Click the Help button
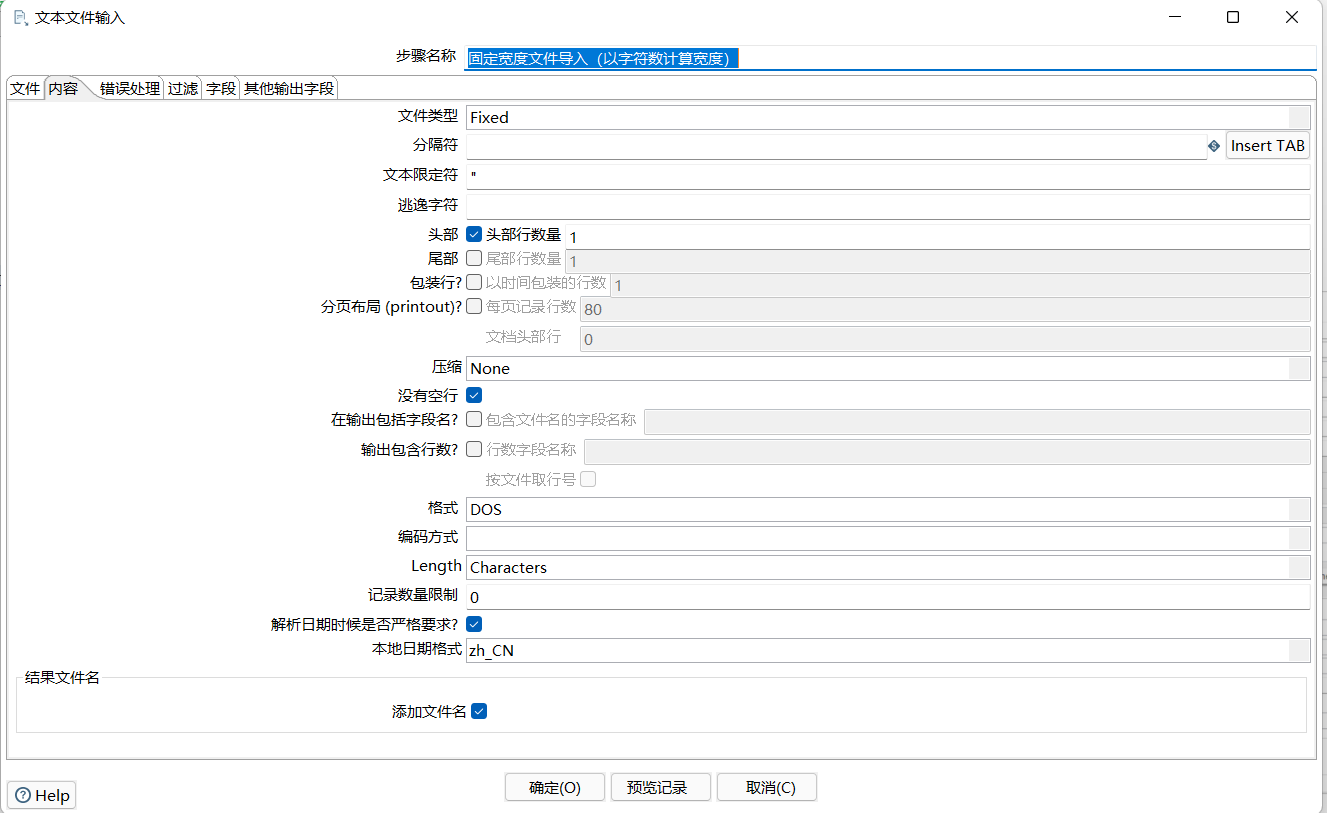The image size is (1327, 813). (42, 795)
